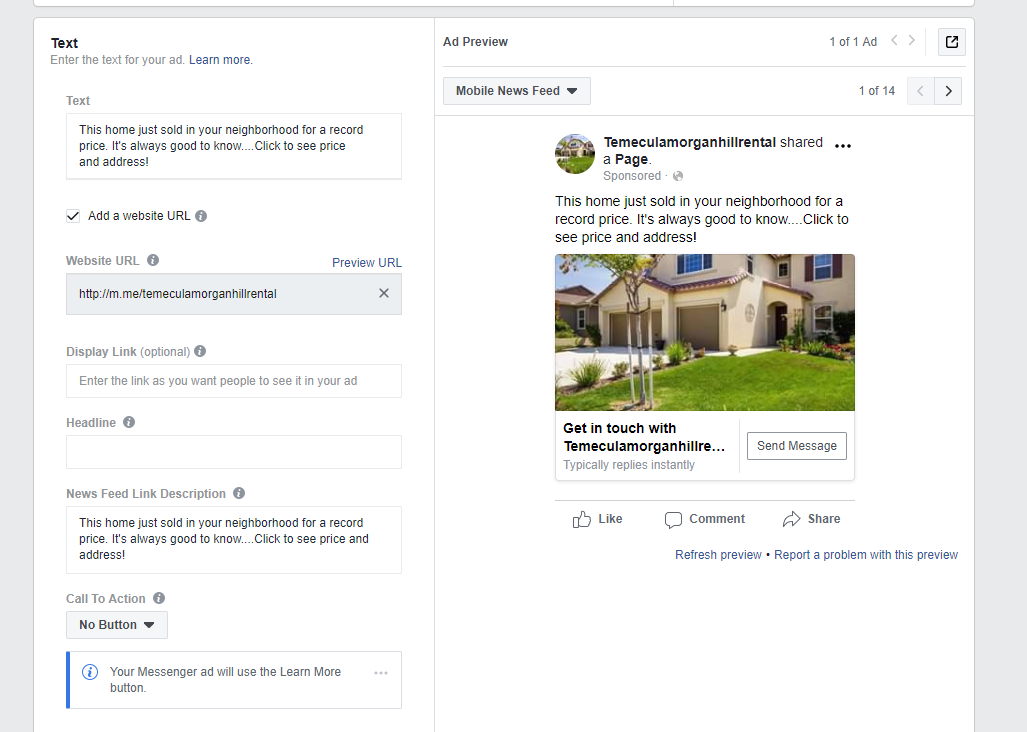
Task: Click the Temeculamorganhillrental profile picture
Action: [575, 154]
